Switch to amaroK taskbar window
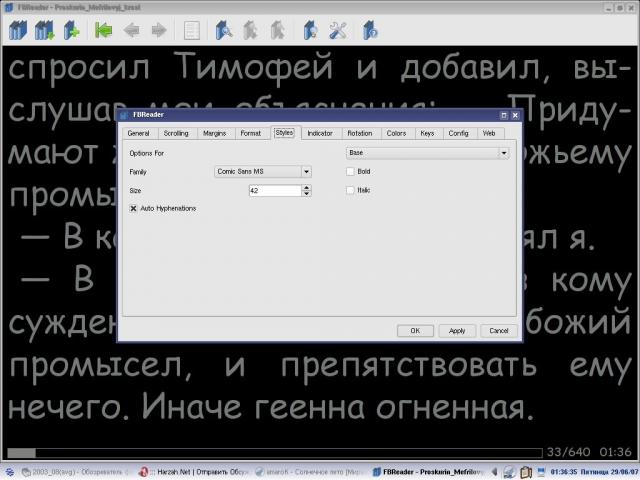Image resolution: width=640 pixels, height=480 pixels. pyautogui.click(x=310, y=472)
